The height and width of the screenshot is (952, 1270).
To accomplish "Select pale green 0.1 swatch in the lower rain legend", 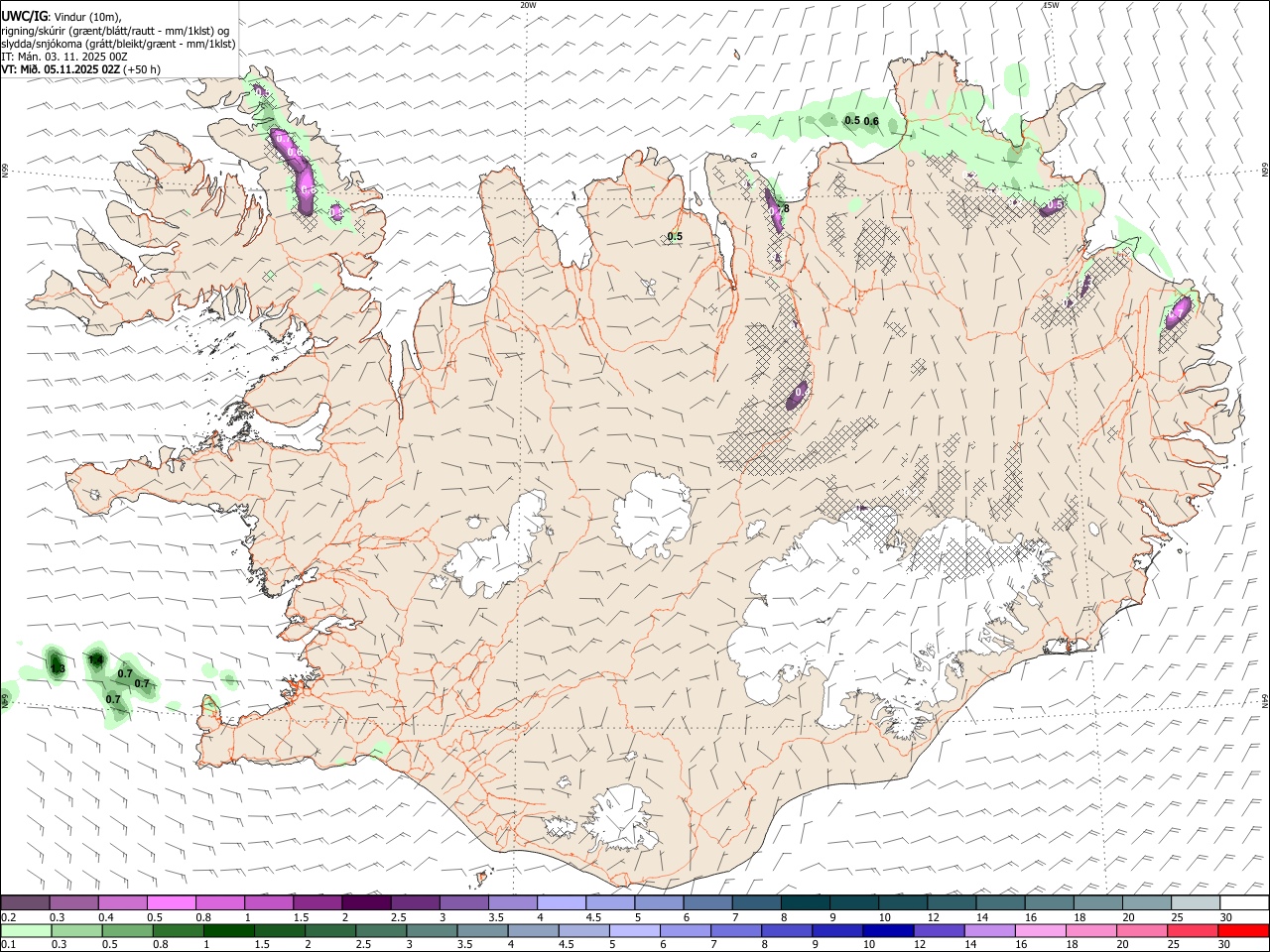I will 26,931.
